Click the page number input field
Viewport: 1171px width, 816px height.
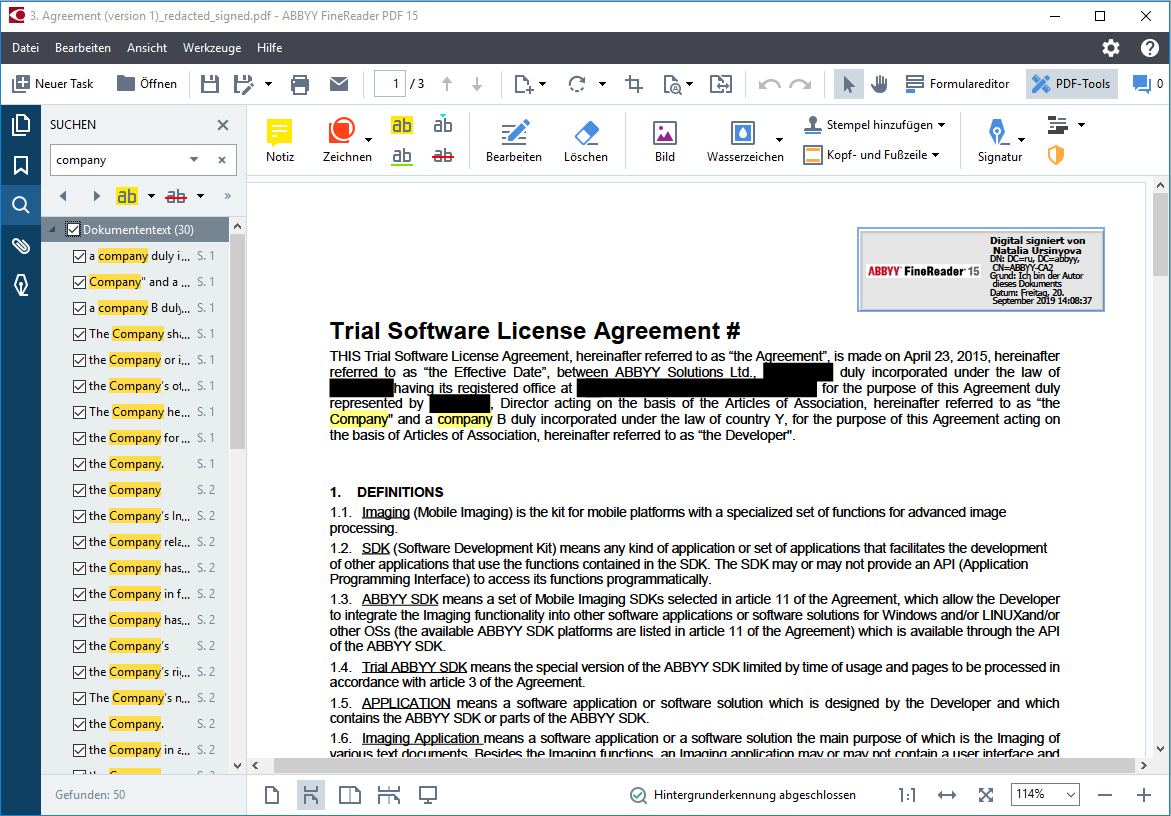click(x=390, y=84)
